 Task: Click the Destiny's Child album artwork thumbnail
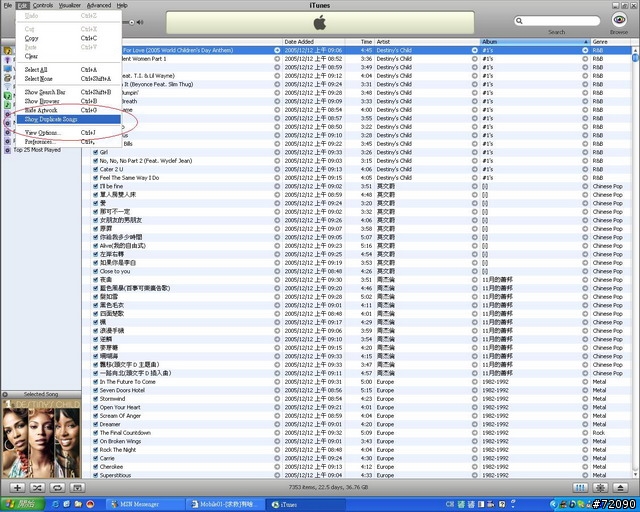[41, 439]
